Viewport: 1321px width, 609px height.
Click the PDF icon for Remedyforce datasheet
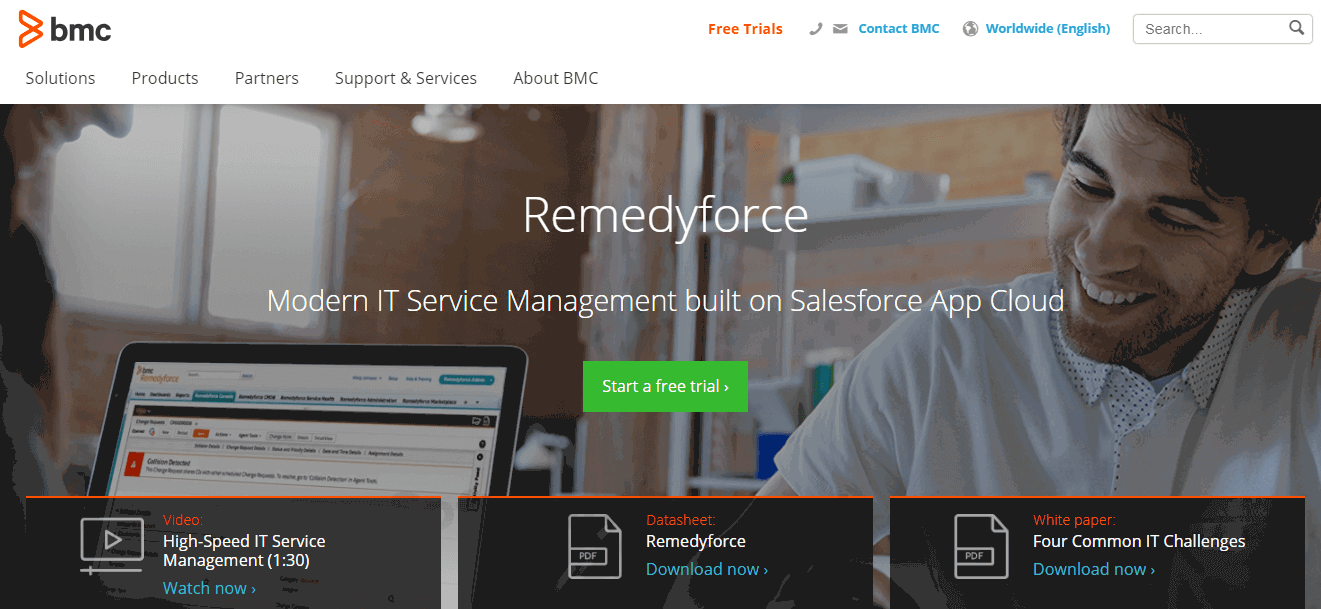point(595,546)
